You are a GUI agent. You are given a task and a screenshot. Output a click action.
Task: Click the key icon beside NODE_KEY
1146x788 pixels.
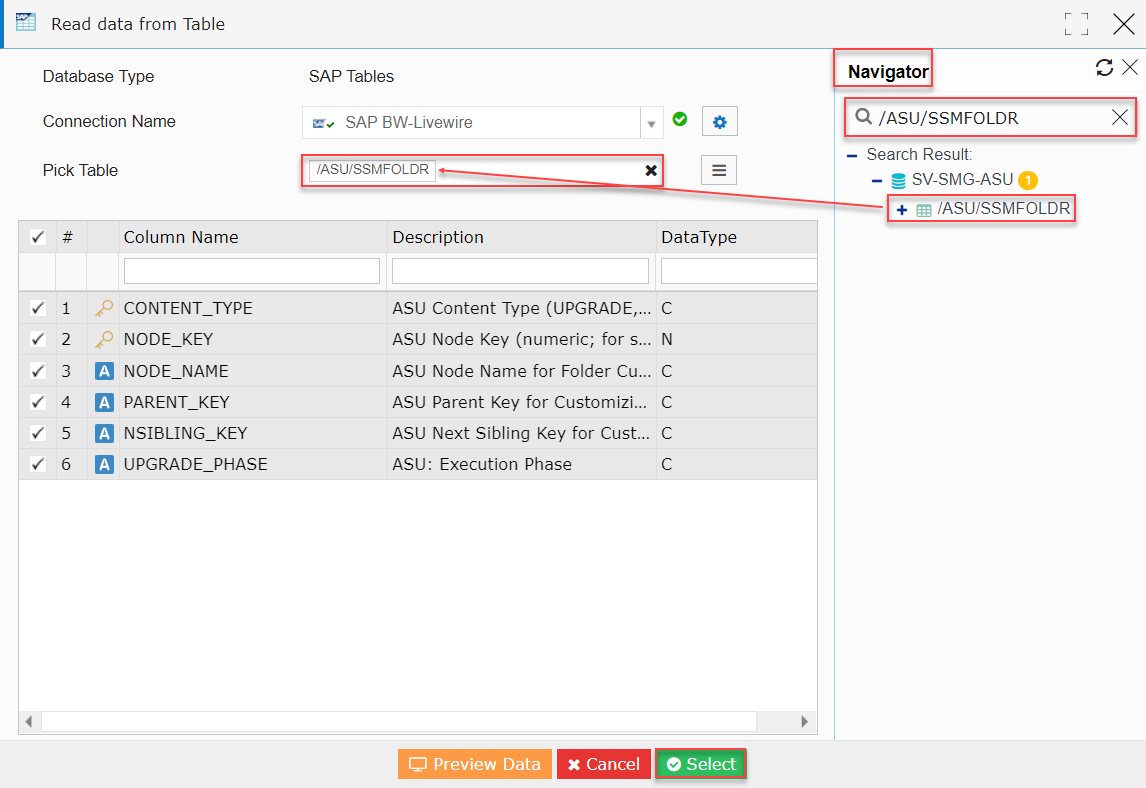[x=104, y=339]
